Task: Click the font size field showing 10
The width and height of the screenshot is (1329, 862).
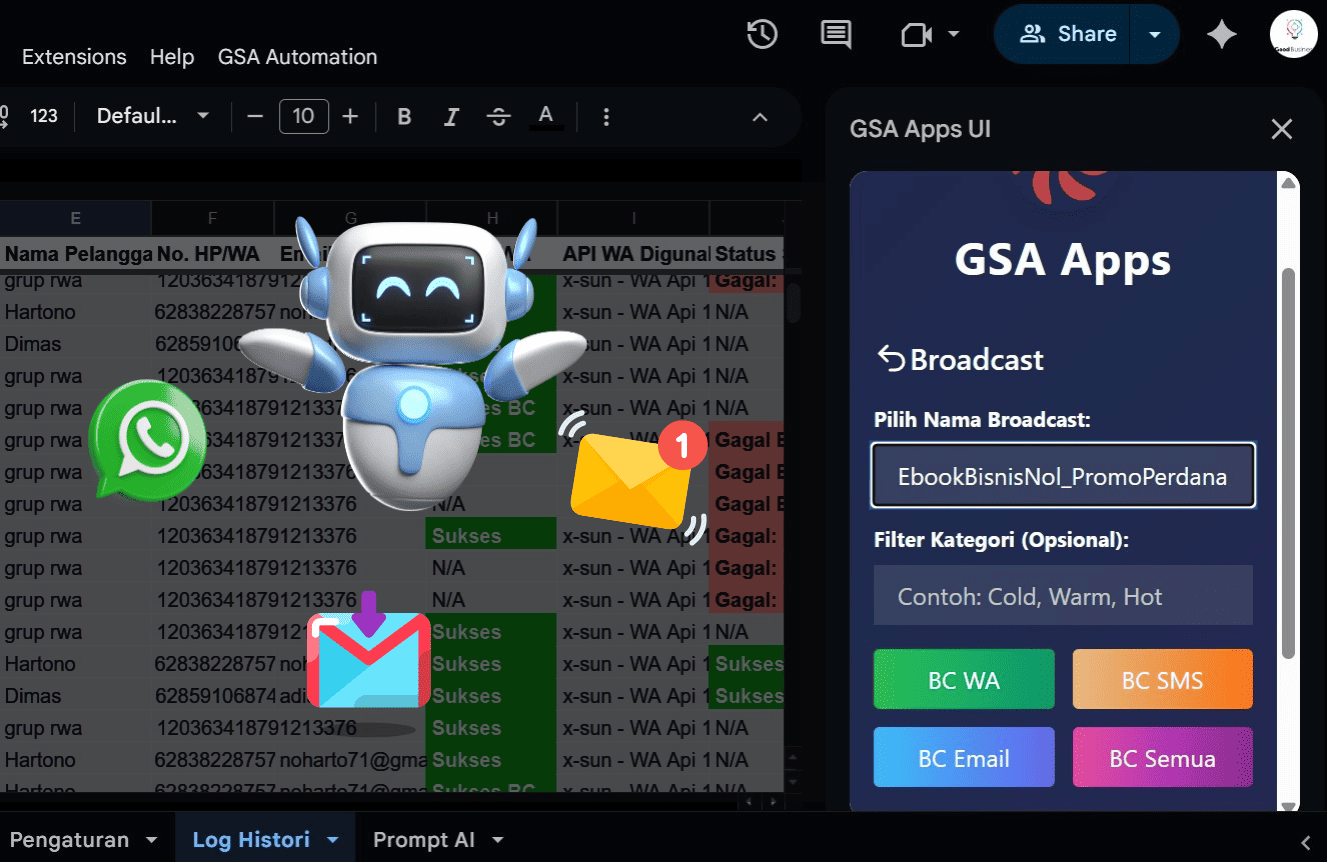Action: (x=304, y=116)
